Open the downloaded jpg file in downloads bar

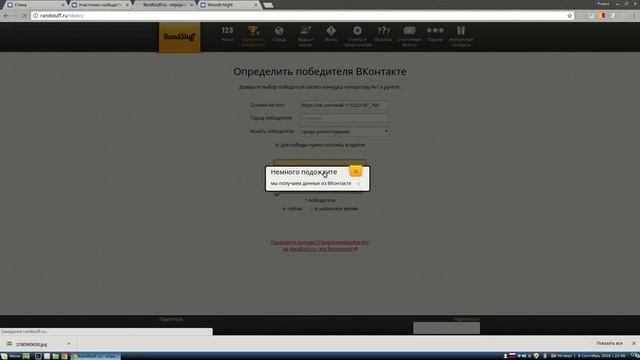coord(31,344)
